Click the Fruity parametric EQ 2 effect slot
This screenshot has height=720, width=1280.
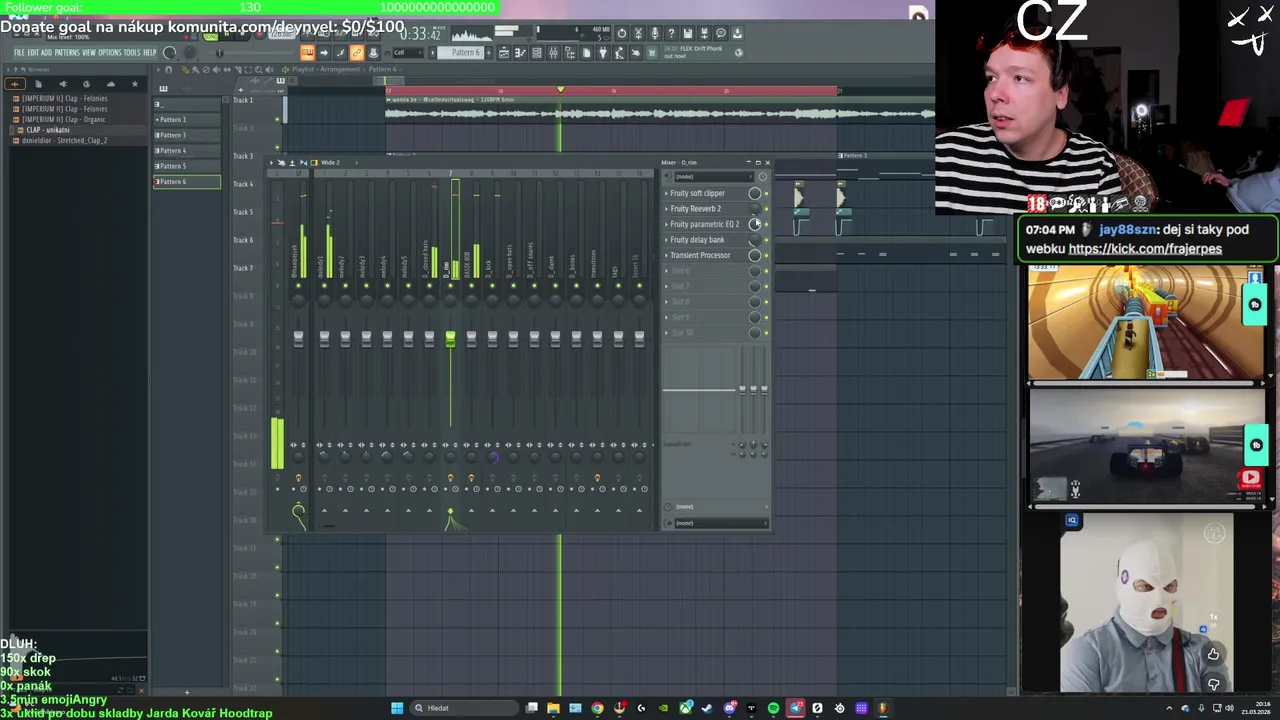click(x=704, y=224)
